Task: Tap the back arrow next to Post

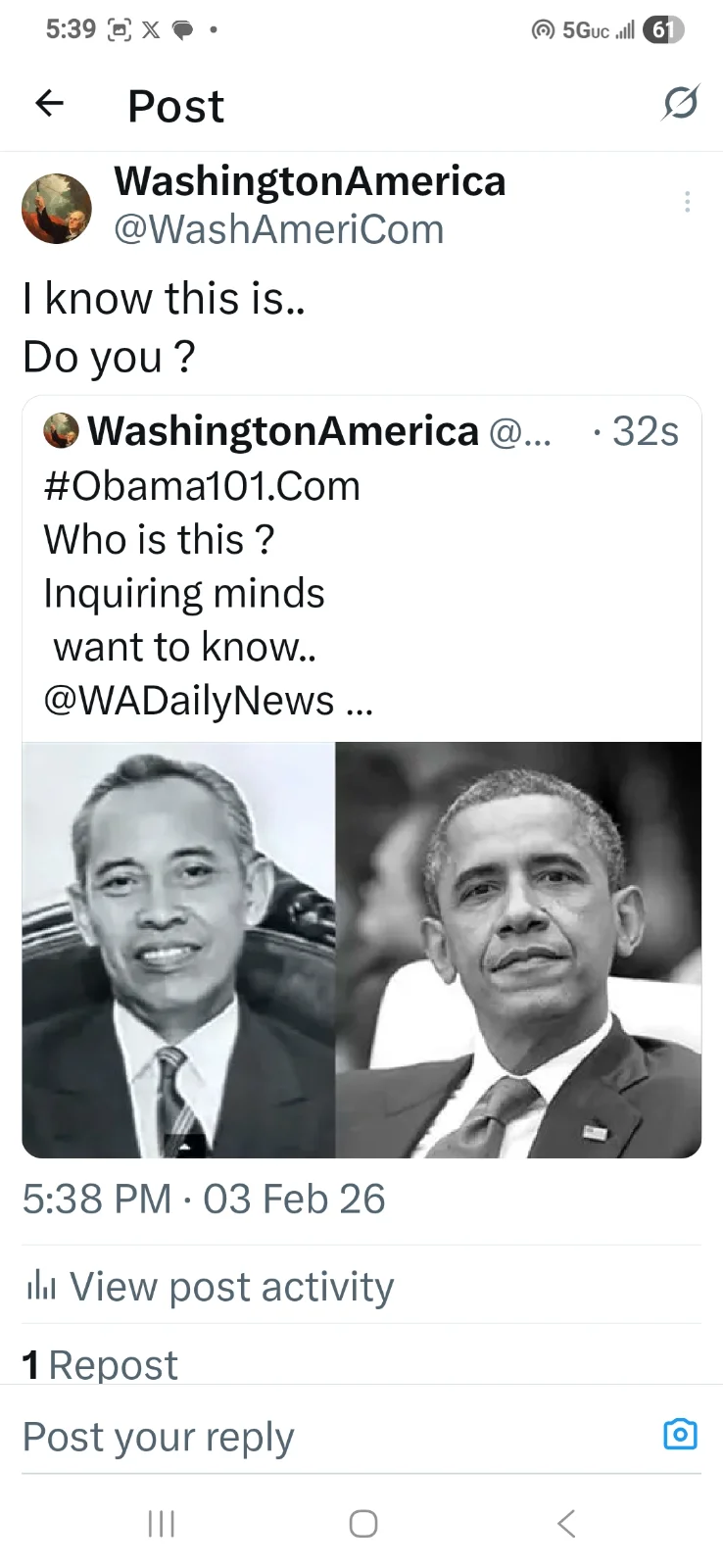Action: pyautogui.click(x=49, y=103)
